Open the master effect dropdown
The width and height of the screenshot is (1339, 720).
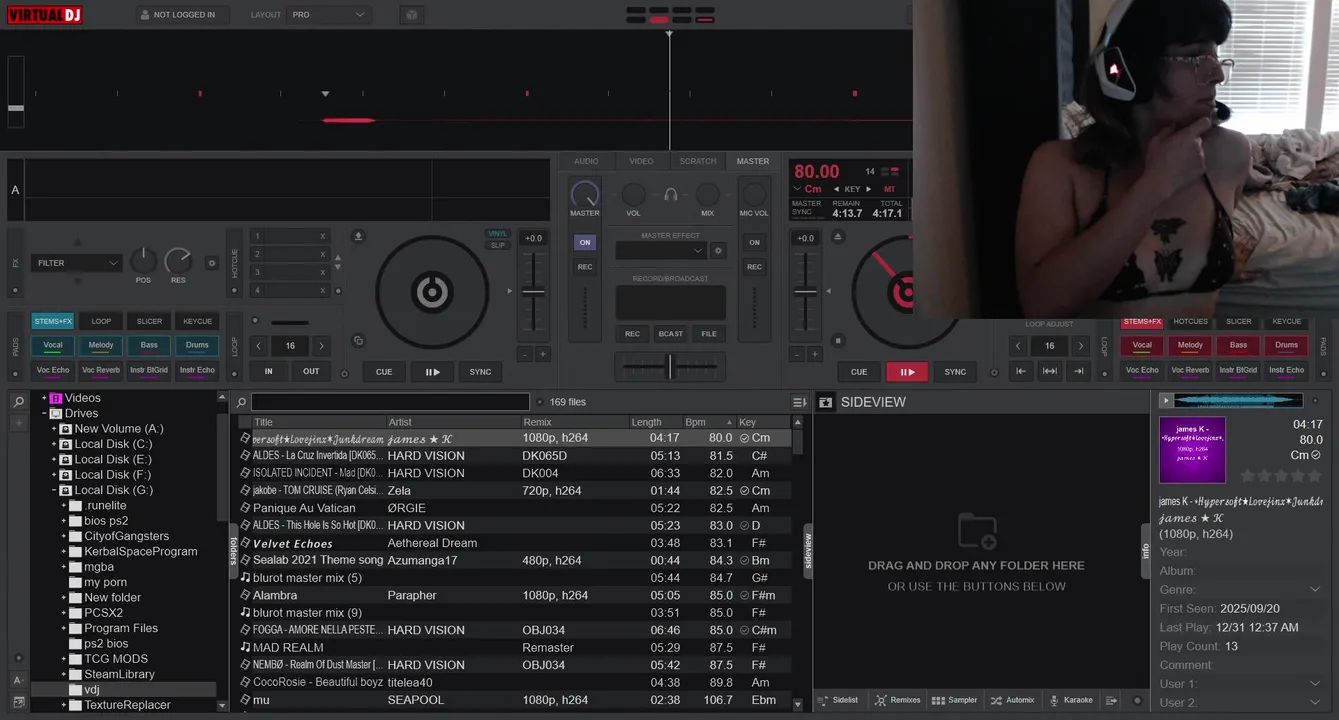tap(661, 251)
